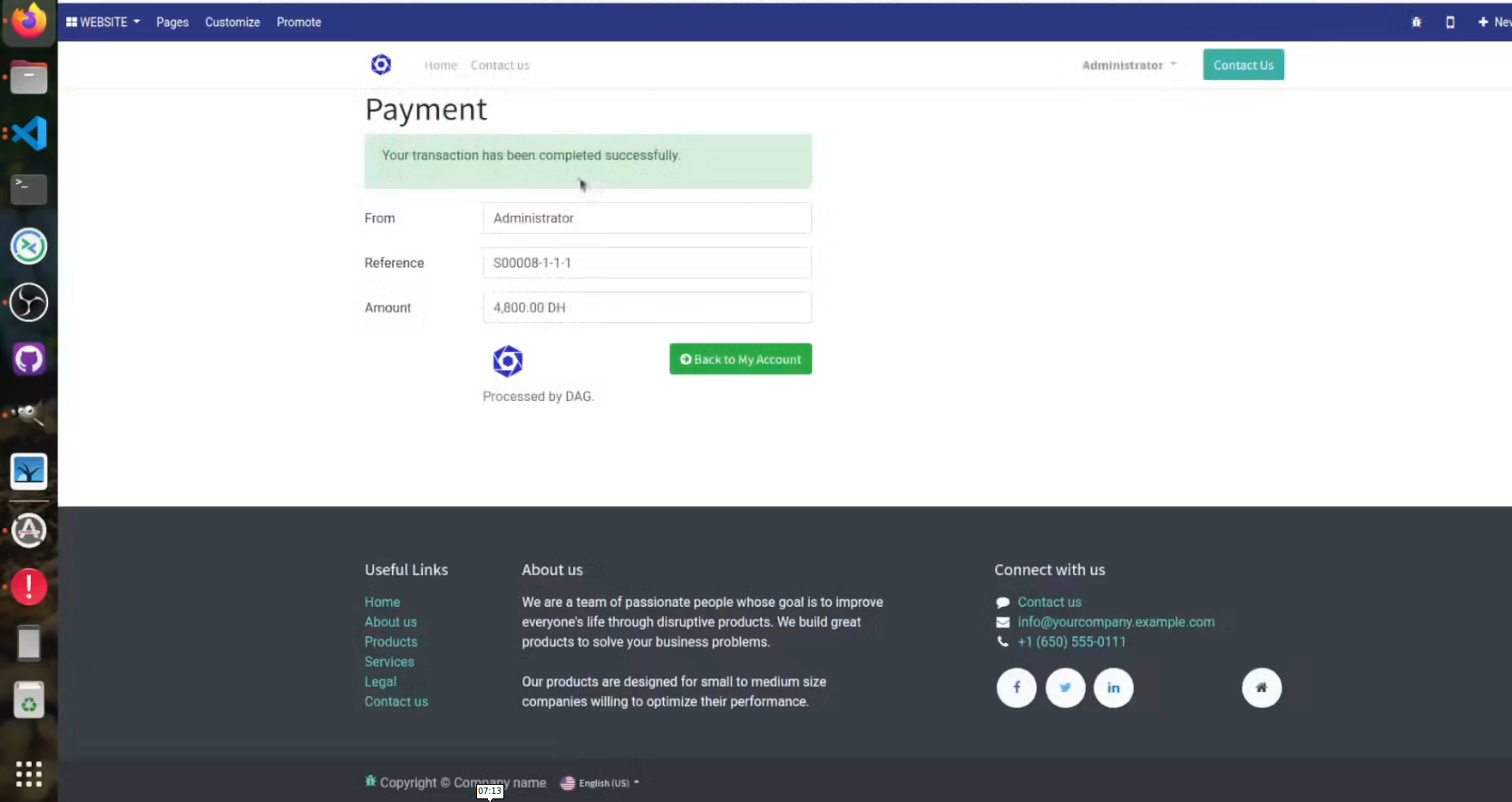Open the Pages menu
The height and width of the screenshot is (802, 1512).
pos(172,22)
